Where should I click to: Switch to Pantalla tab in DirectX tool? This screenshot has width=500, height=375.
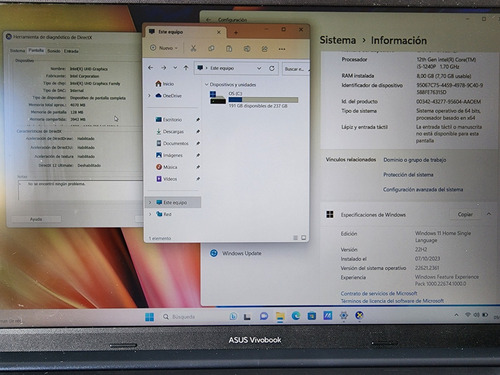click(36, 50)
